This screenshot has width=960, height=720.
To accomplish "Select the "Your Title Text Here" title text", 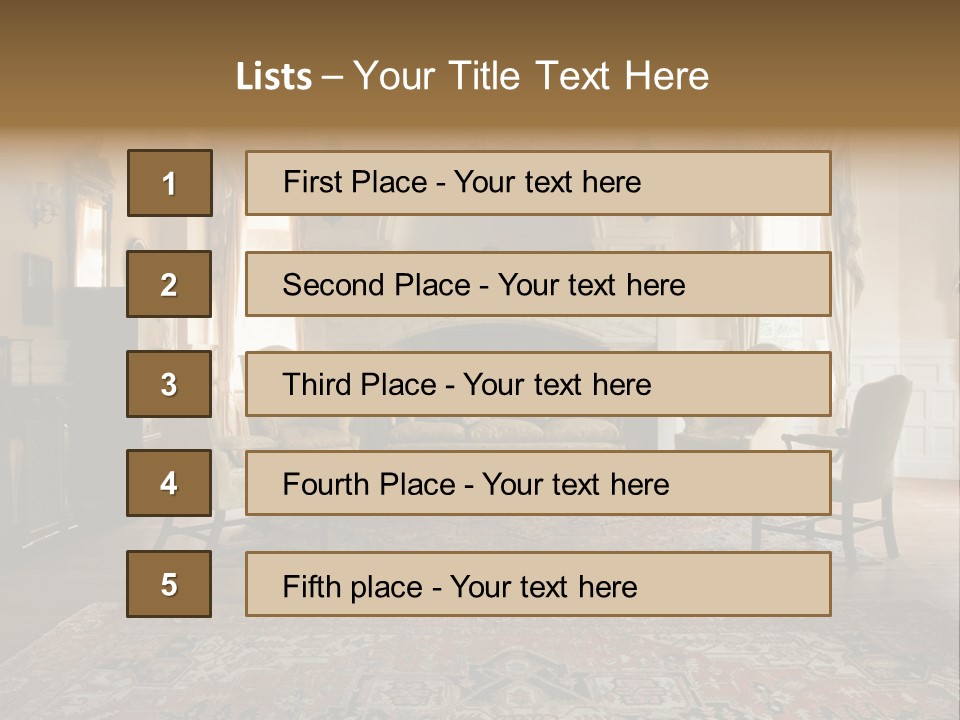I will (531, 76).
